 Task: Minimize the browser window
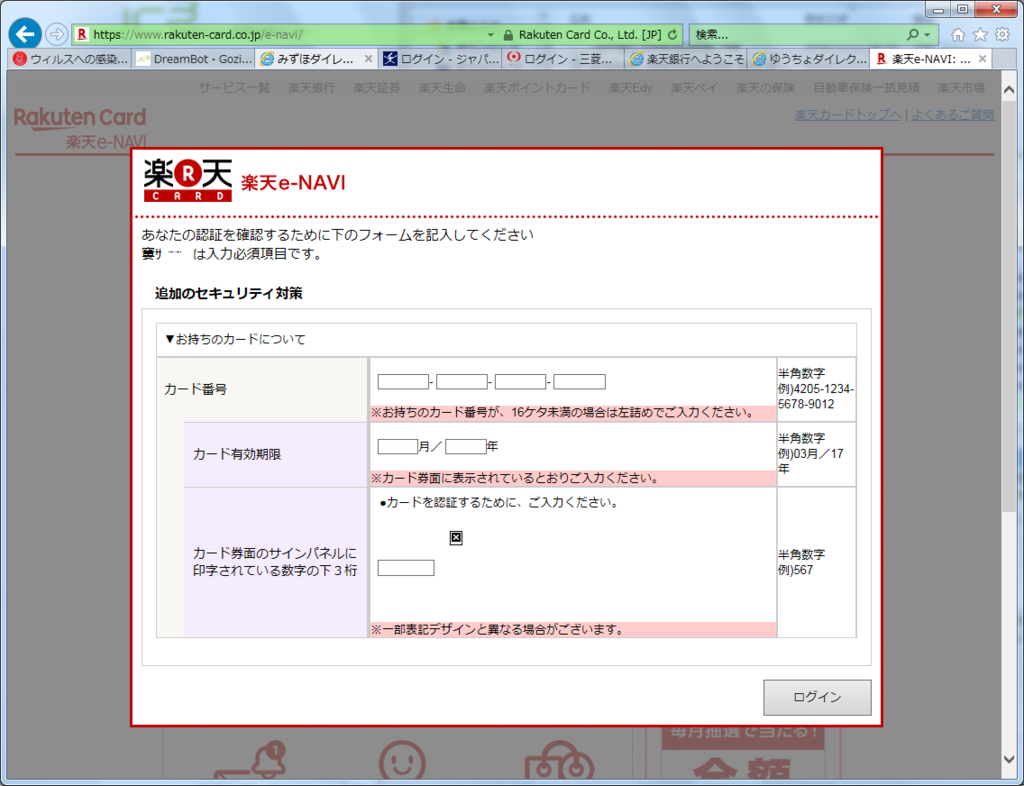(x=938, y=9)
